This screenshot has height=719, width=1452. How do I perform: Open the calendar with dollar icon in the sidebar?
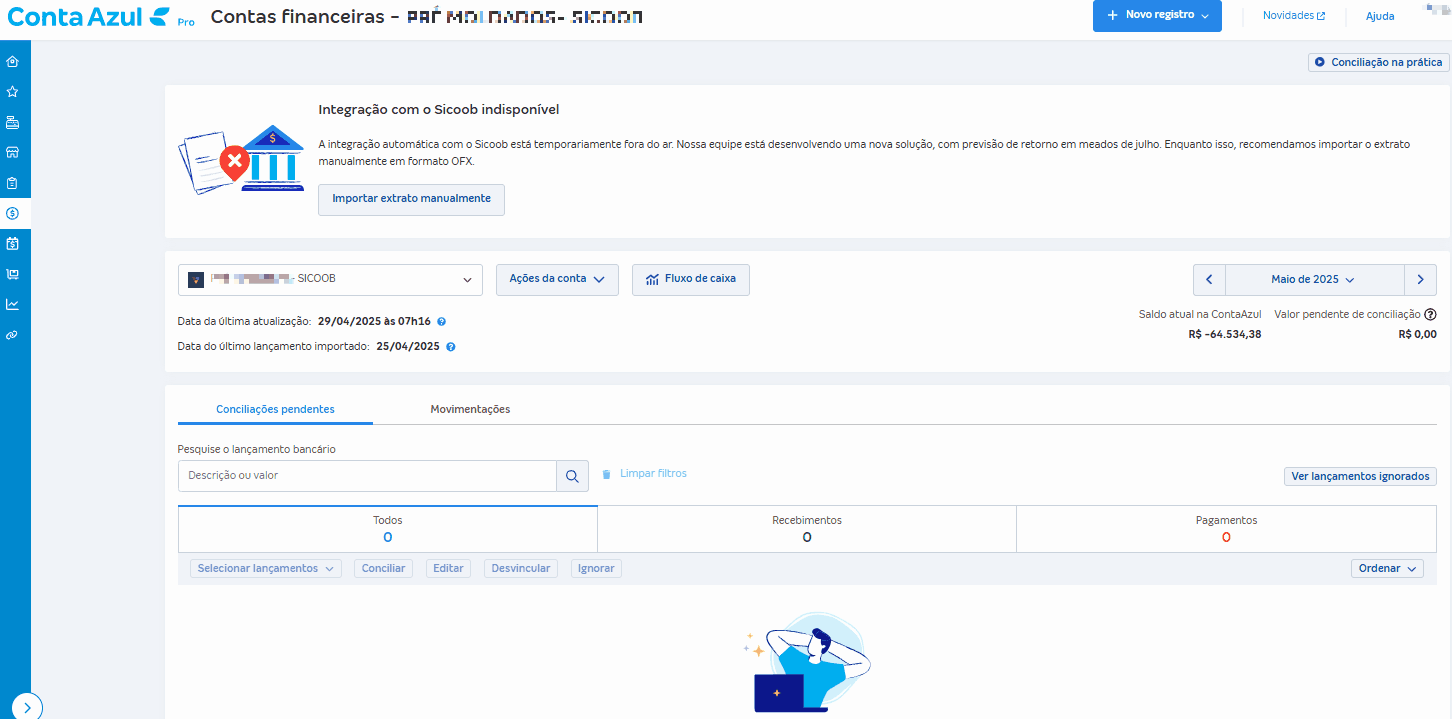point(12,243)
